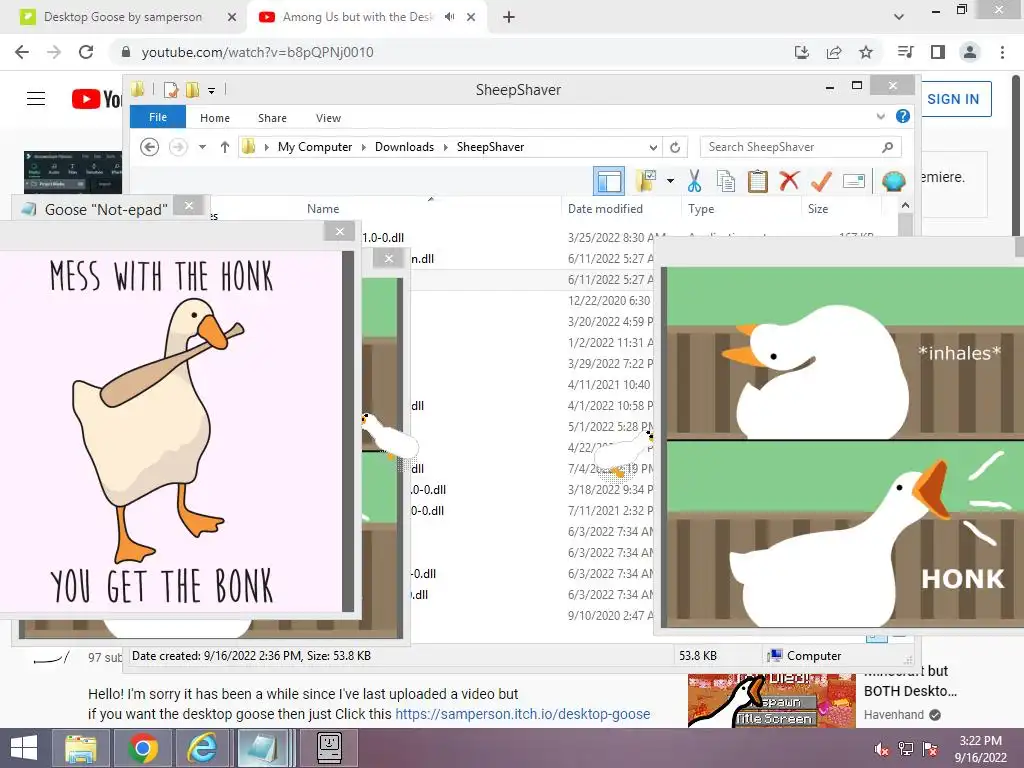Open the Home ribbon tab
Screen dimensions: 1024x768
click(215, 118)
